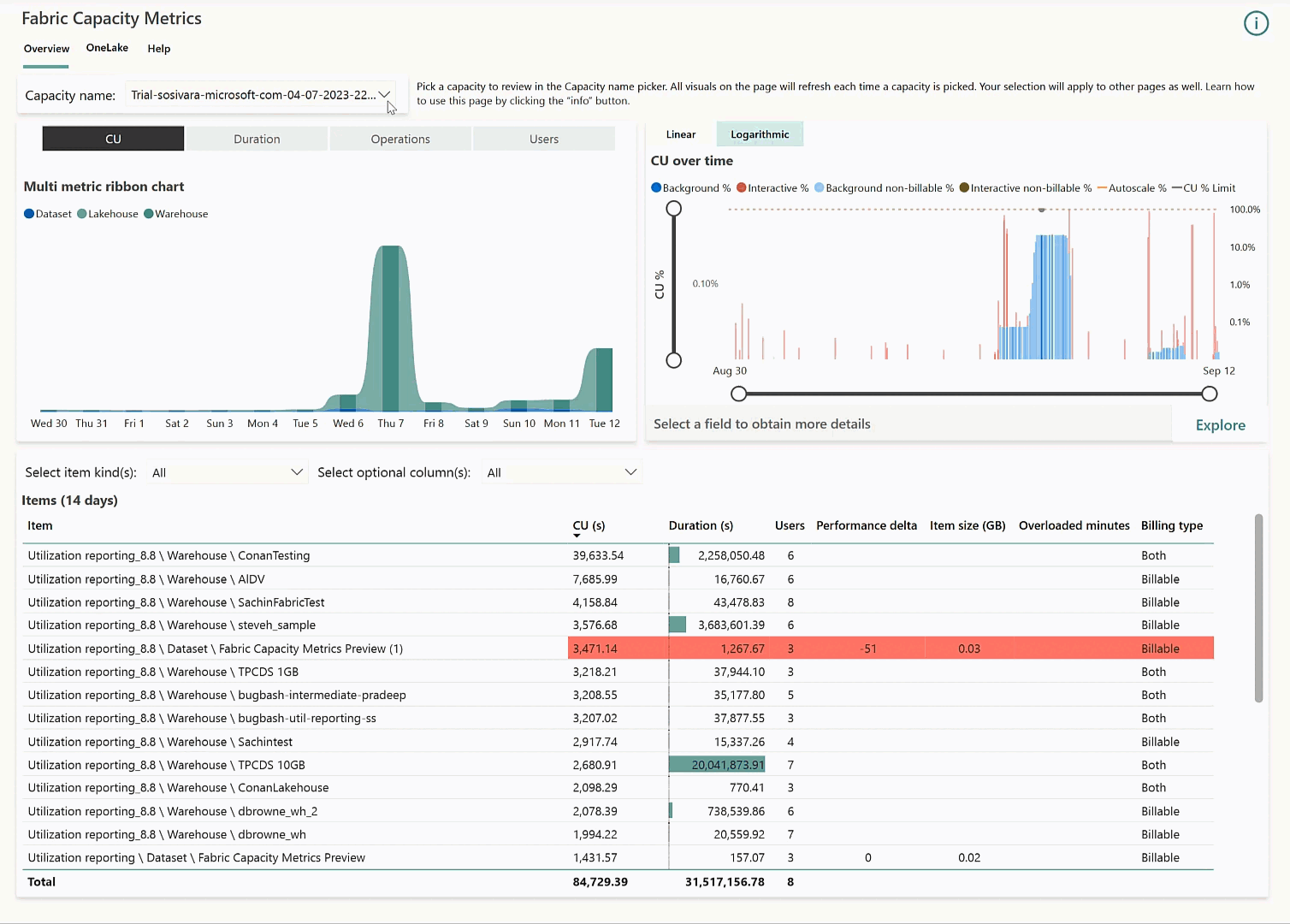Screen dimensions: 1290x924
Task: Switch the CU over time chart to Linear scale
Action: [x=680, y=133]
